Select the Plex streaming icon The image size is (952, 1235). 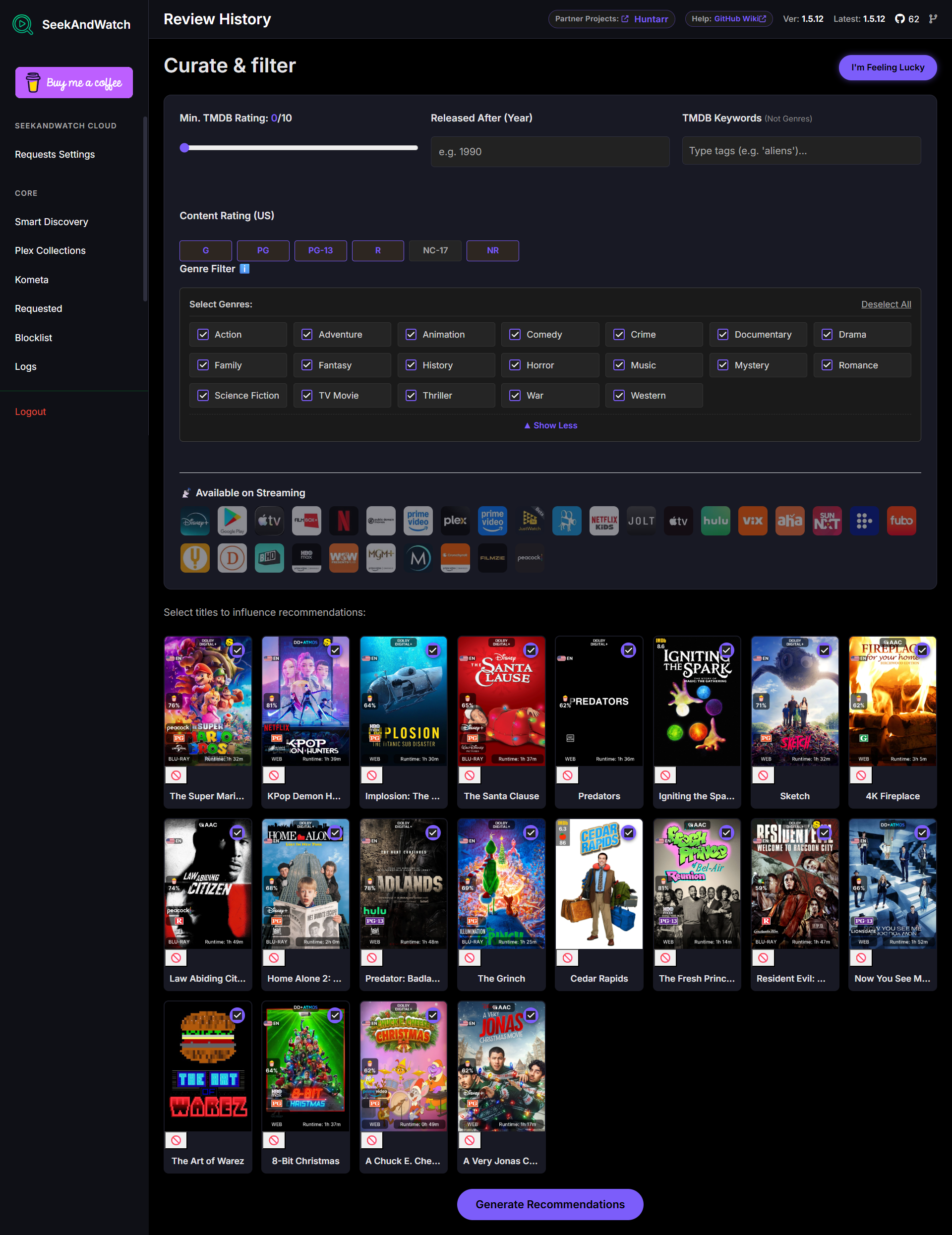(x=455, y=521)
